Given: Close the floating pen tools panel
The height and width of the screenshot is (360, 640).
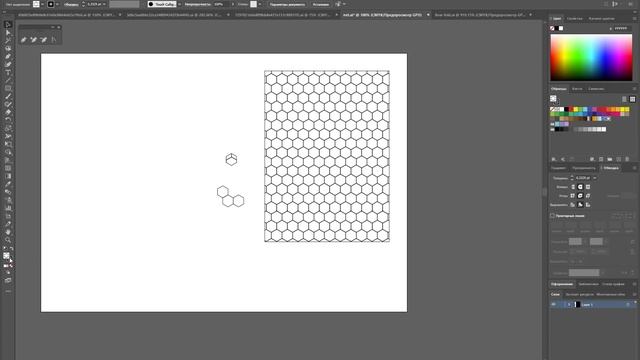Looking at the screenshot, I should (x=59, y=27).
